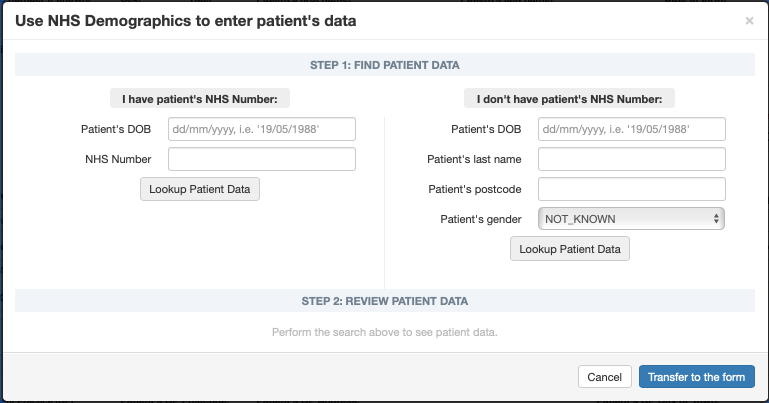Open the Patient's gender NOT_KNOWN dropdown

631,219
